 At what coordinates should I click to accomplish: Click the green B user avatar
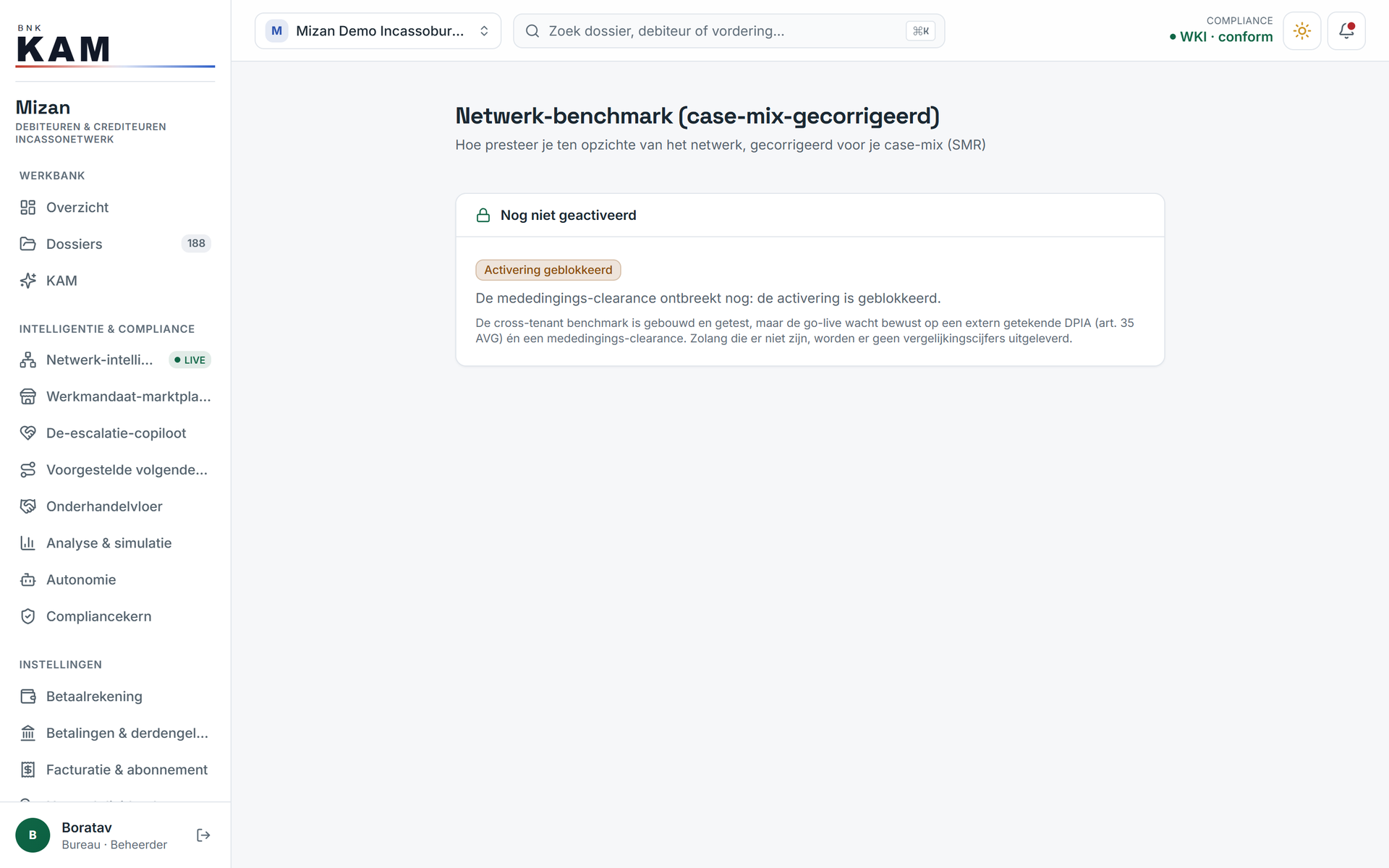coord(33,835)
